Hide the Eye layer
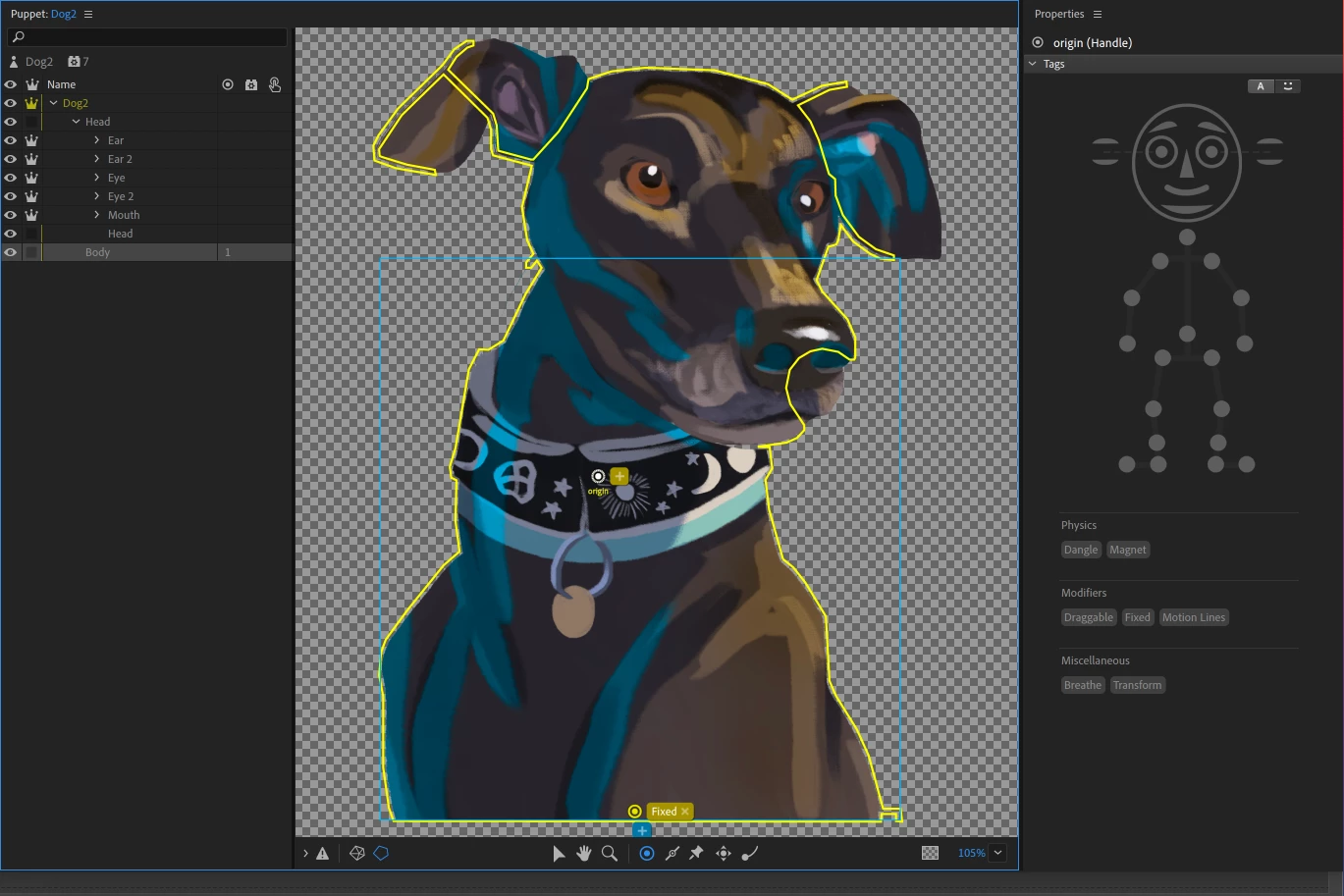 pos(11,178)
